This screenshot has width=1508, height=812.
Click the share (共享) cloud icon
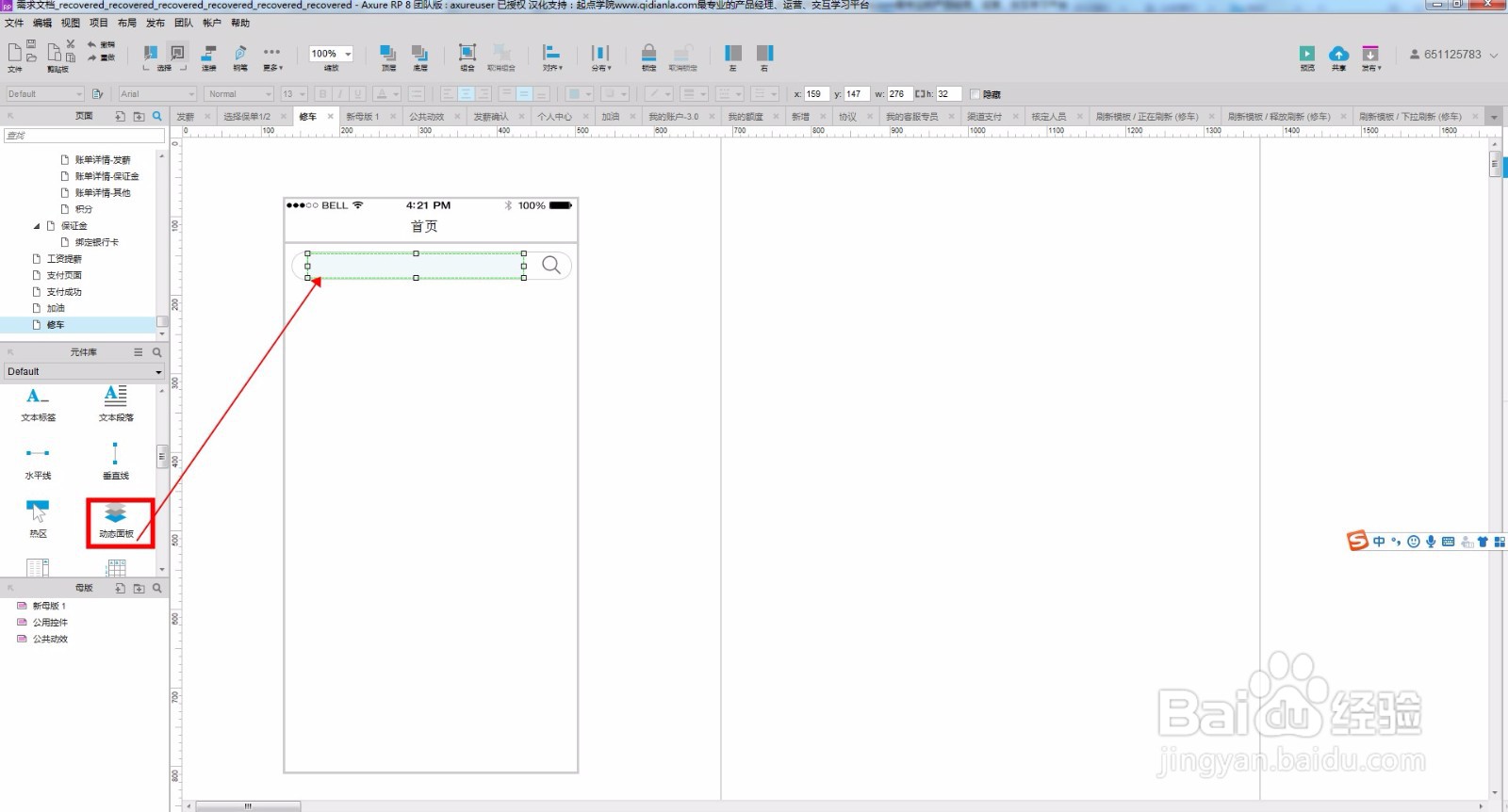[x=1338, y=54]
